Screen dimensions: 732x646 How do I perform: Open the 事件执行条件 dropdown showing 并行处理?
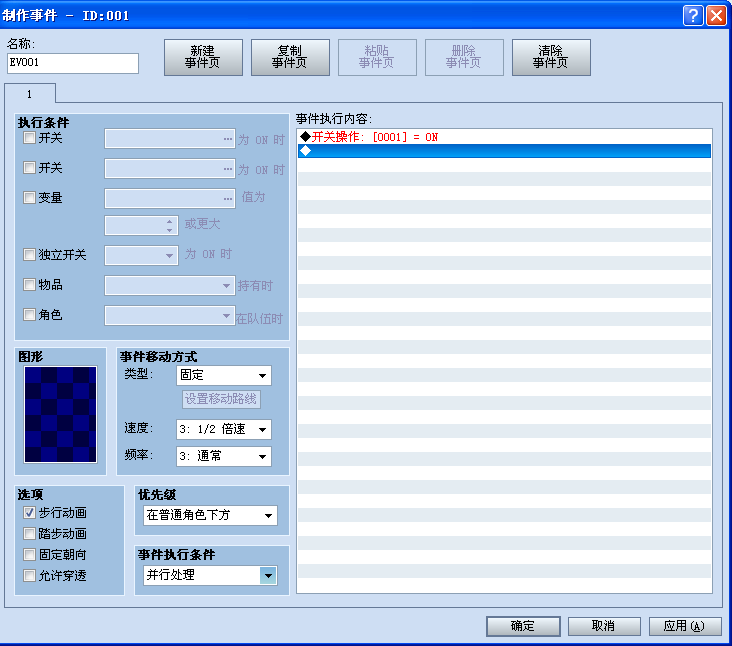[210, 576]
